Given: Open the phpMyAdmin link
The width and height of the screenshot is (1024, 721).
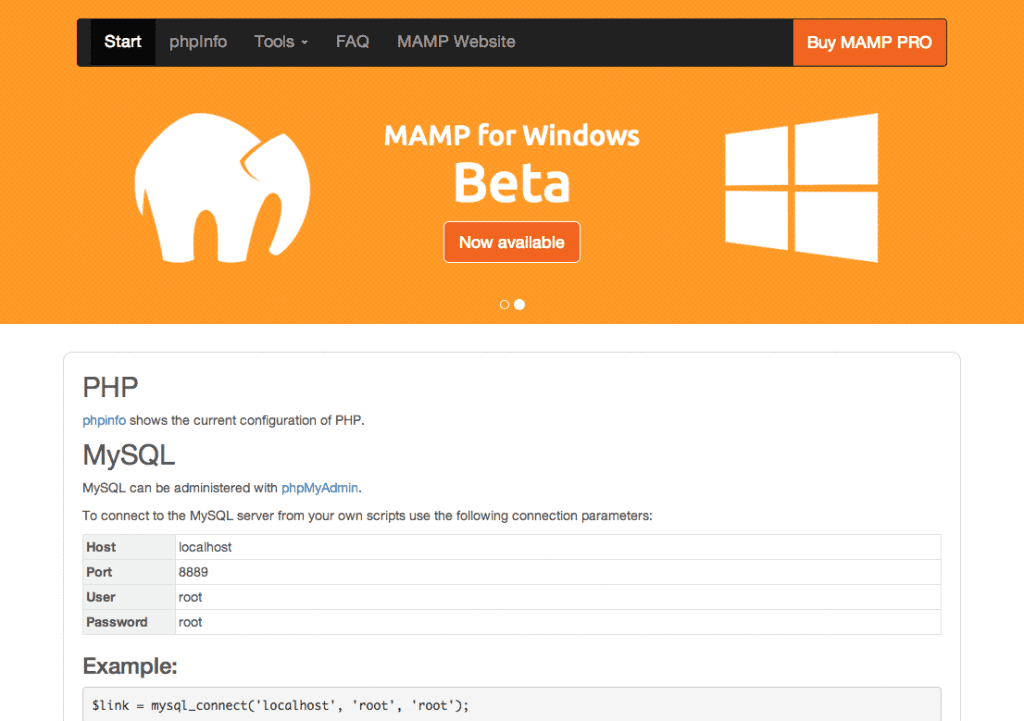Looking at the screenshot, I should click(319, 488).
